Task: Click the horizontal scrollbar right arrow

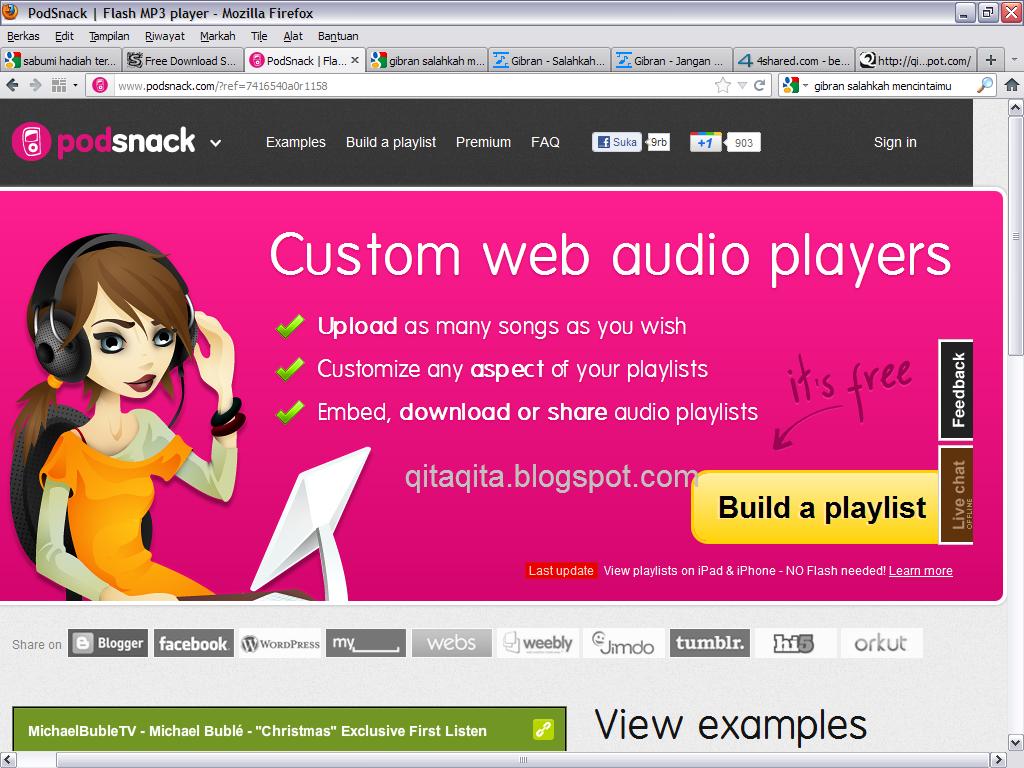Action: tap(999, 760)
